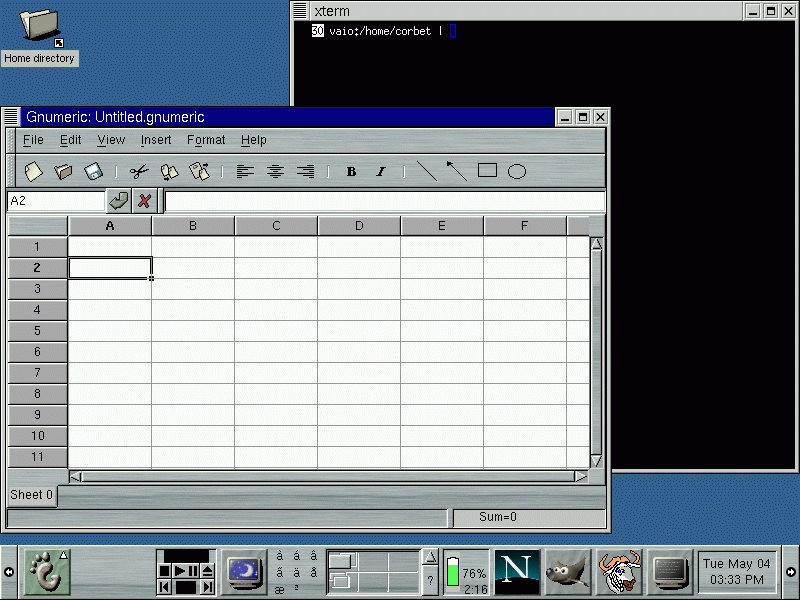Open the Format menu
This screenshot has width=800, height=600.
coord(206,140)
